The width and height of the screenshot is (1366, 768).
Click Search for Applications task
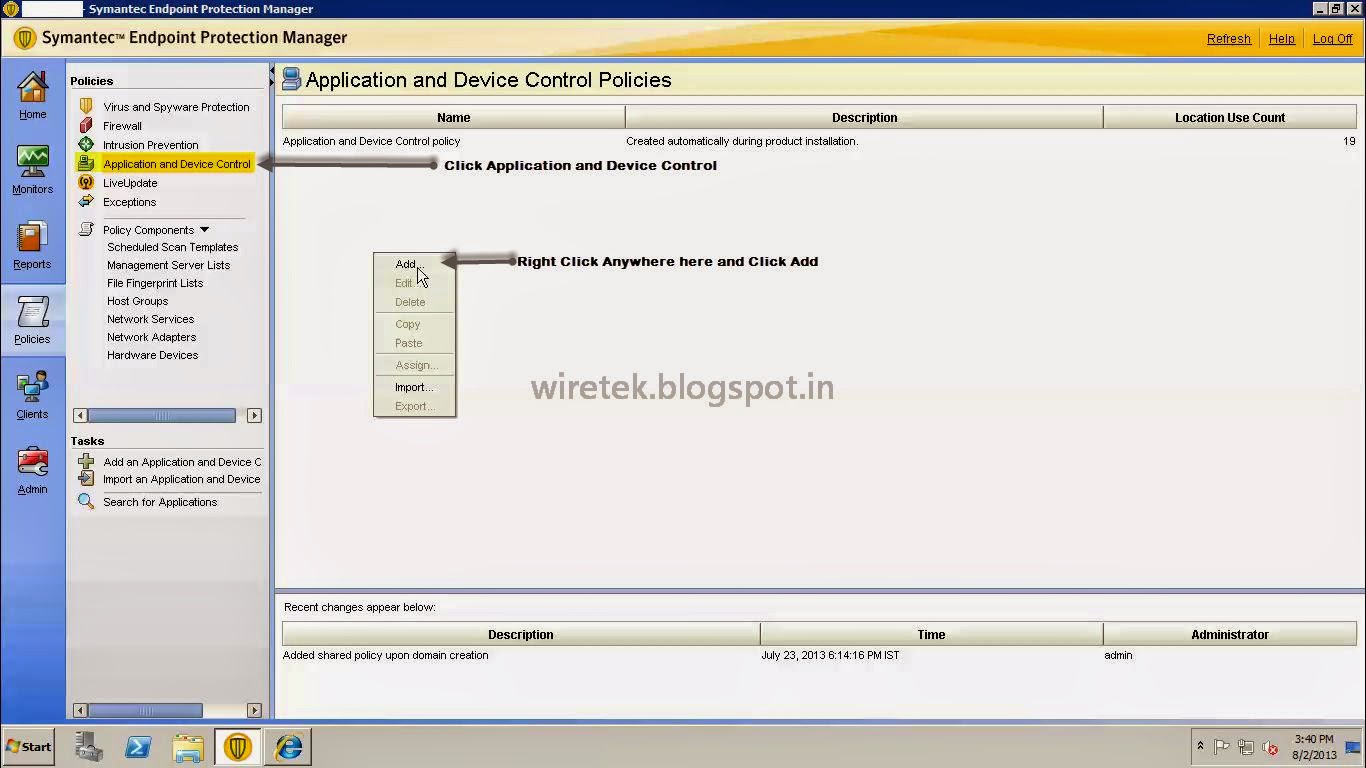[x=160, y=502]
